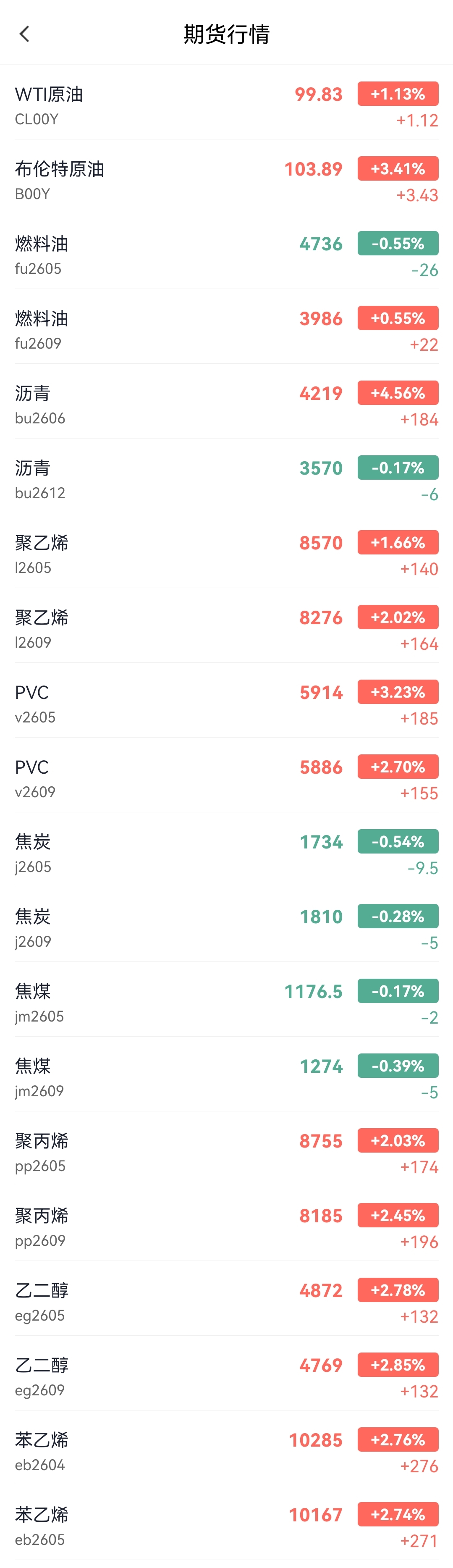Viewport: 453px width, 1568px height.
Task: Tap the +0.55% badge on fu2609
Action: tap(398, 318)
